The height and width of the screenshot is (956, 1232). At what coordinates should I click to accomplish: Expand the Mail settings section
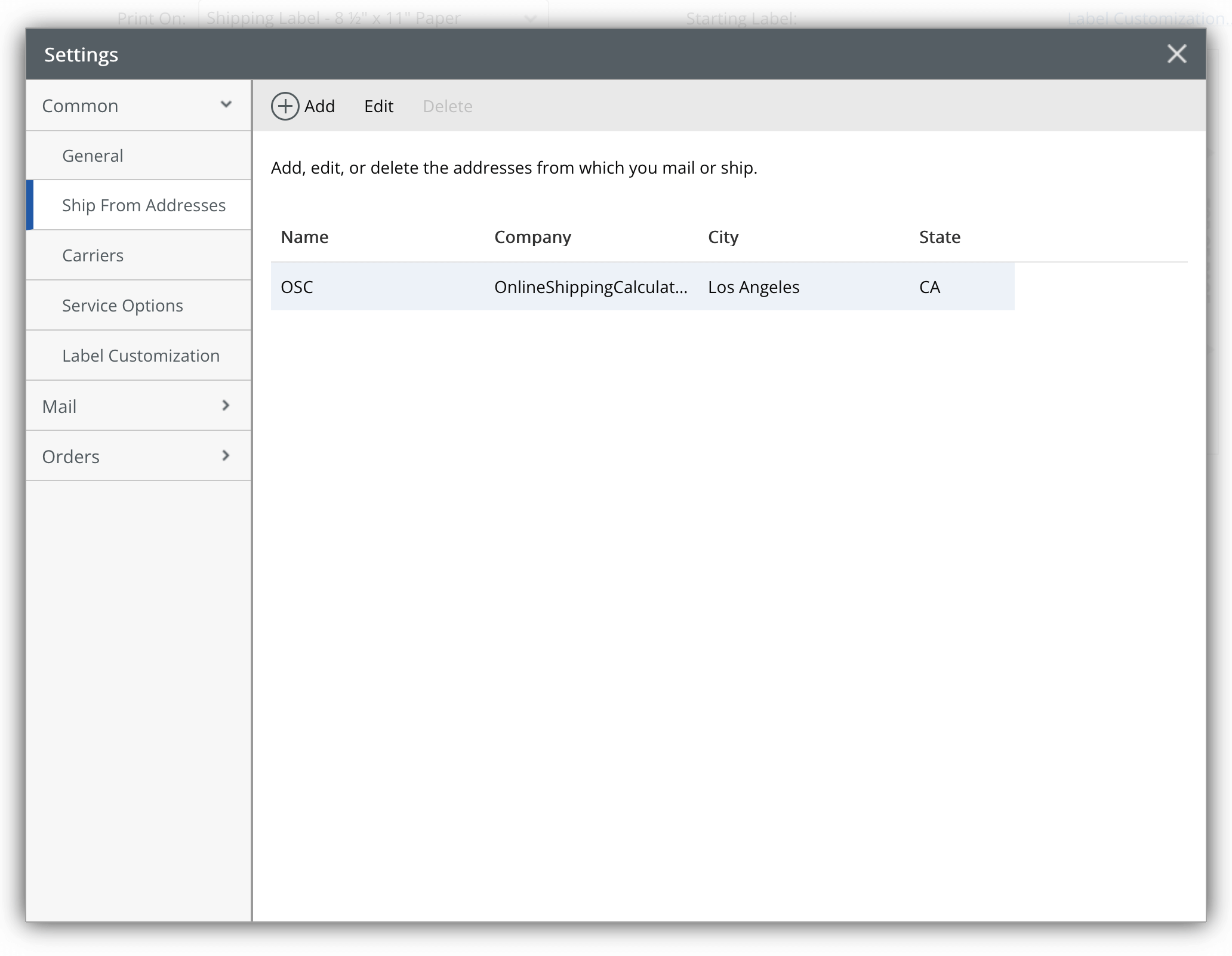pyautogui.click(x=139, y=406)
